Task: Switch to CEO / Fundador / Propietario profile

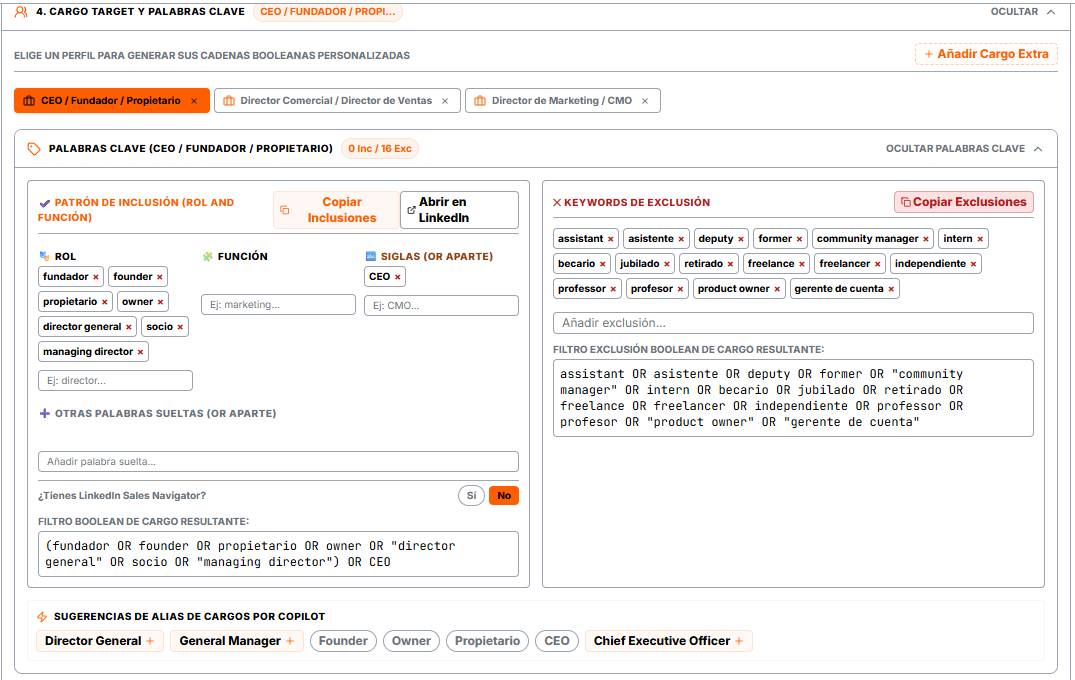Action: coord(112,101)
